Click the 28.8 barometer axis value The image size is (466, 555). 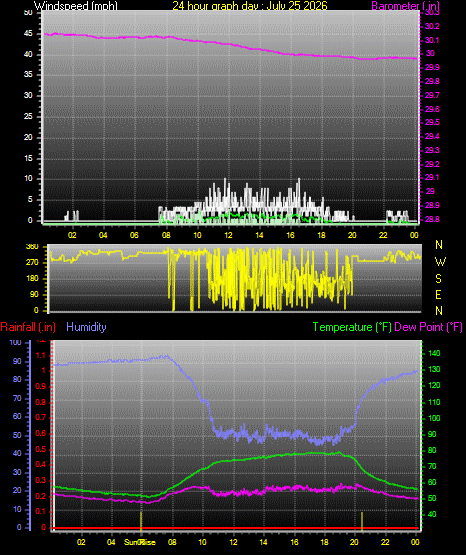pyautogui.click(x=432, y=219)
